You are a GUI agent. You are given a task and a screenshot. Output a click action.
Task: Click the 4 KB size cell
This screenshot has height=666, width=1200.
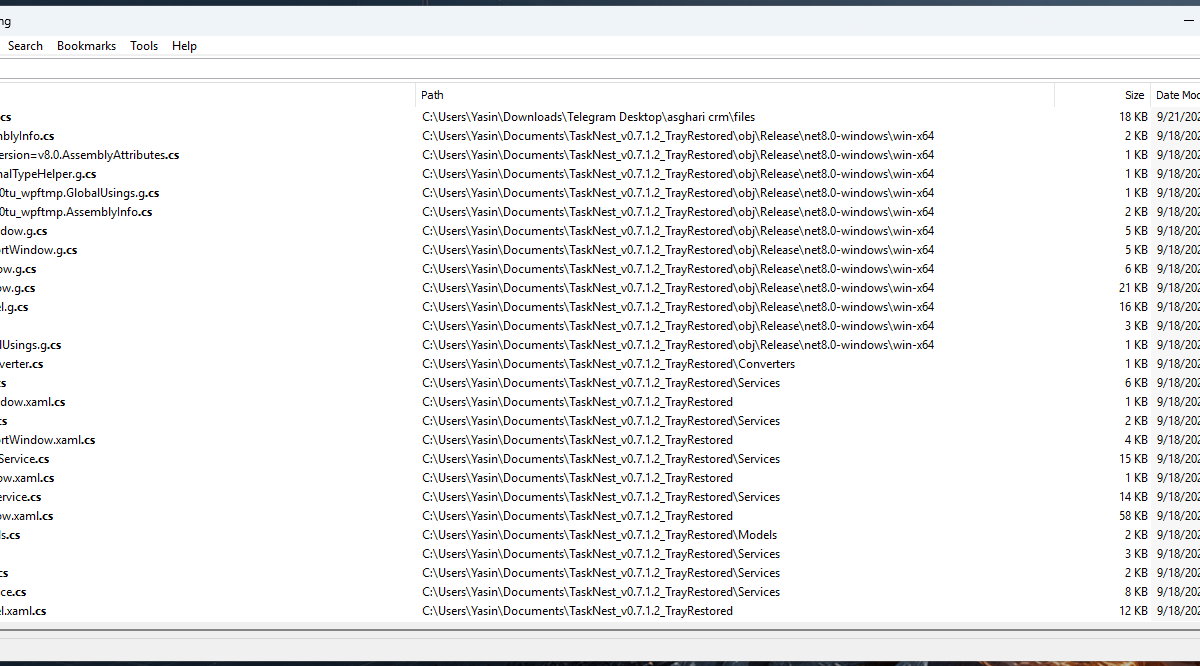click(x=1136, y=440)
